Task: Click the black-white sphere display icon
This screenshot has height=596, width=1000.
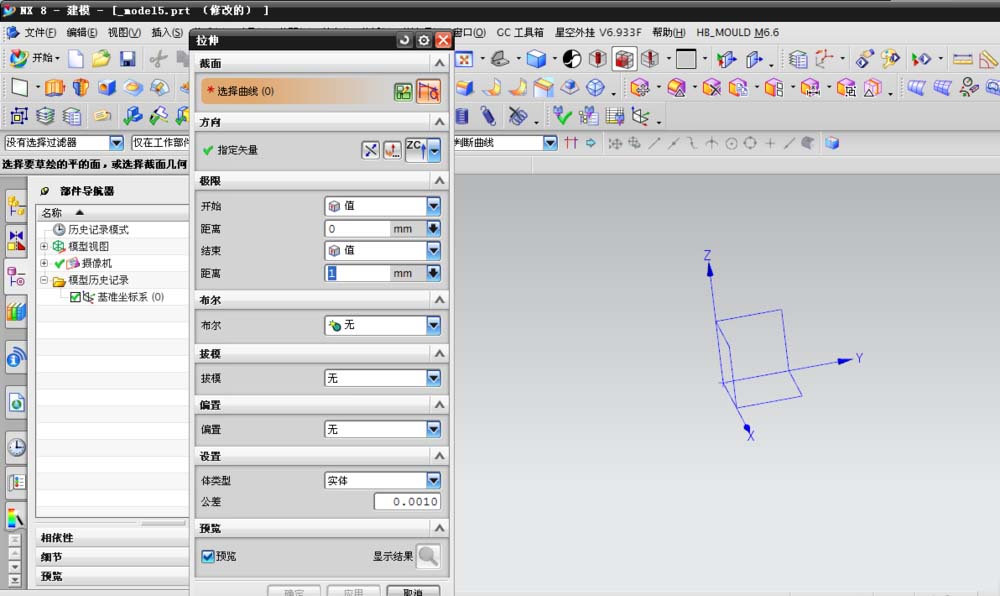Action: tap(572, 59)
